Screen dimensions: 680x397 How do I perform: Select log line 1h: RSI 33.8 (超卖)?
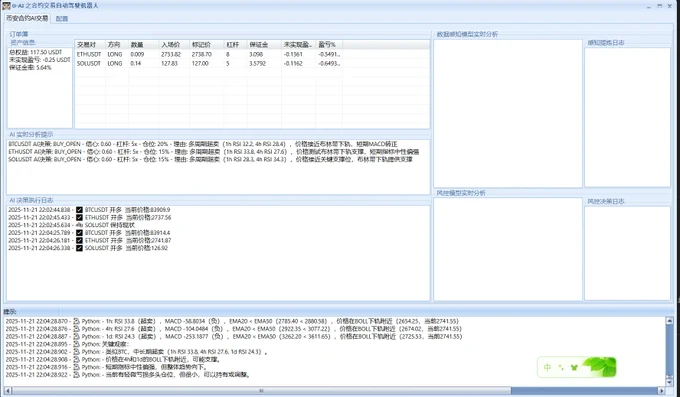pyautogui.click(x=232, y=322)
